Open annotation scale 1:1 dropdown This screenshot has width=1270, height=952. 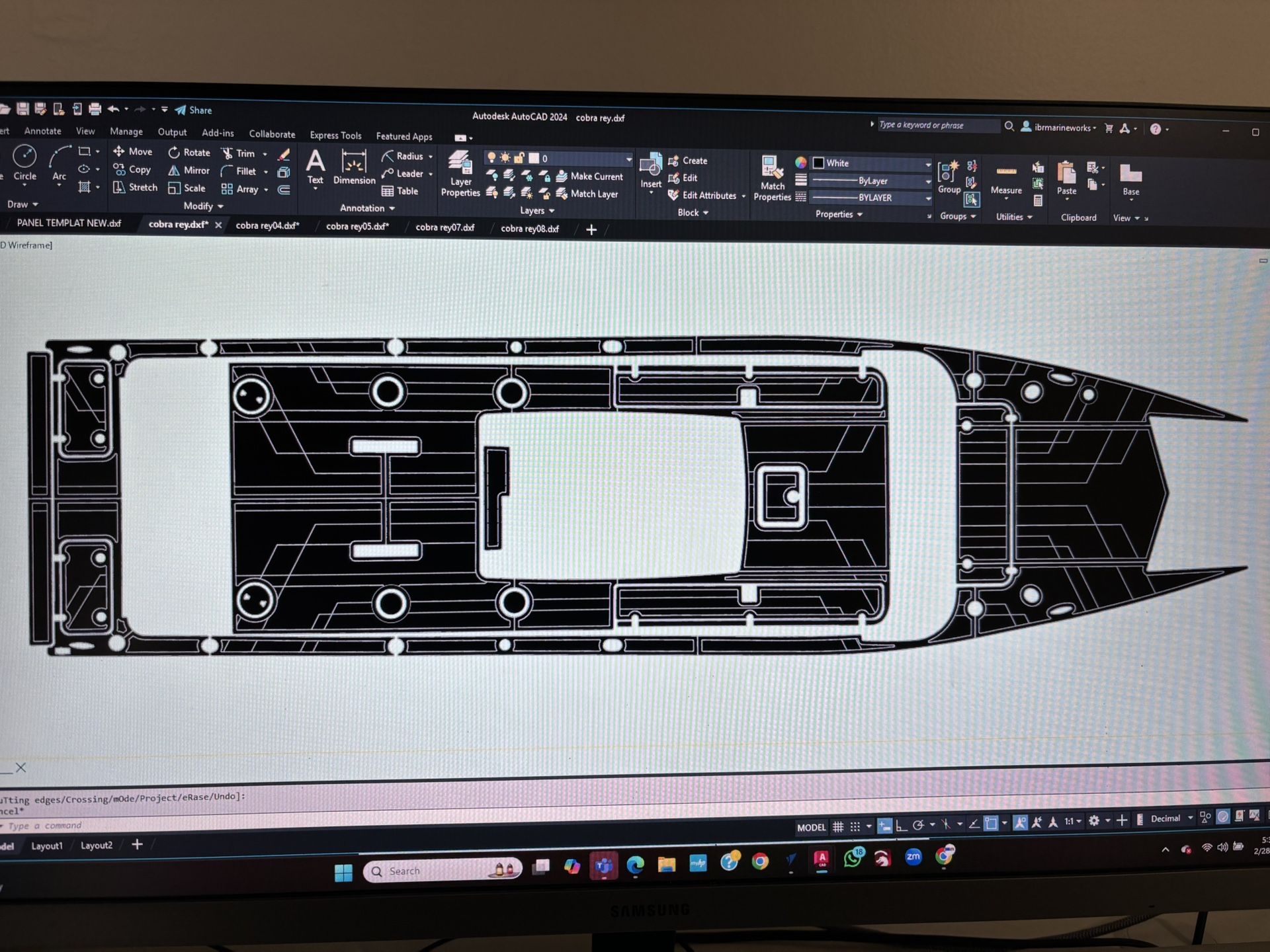(1073, 821)
